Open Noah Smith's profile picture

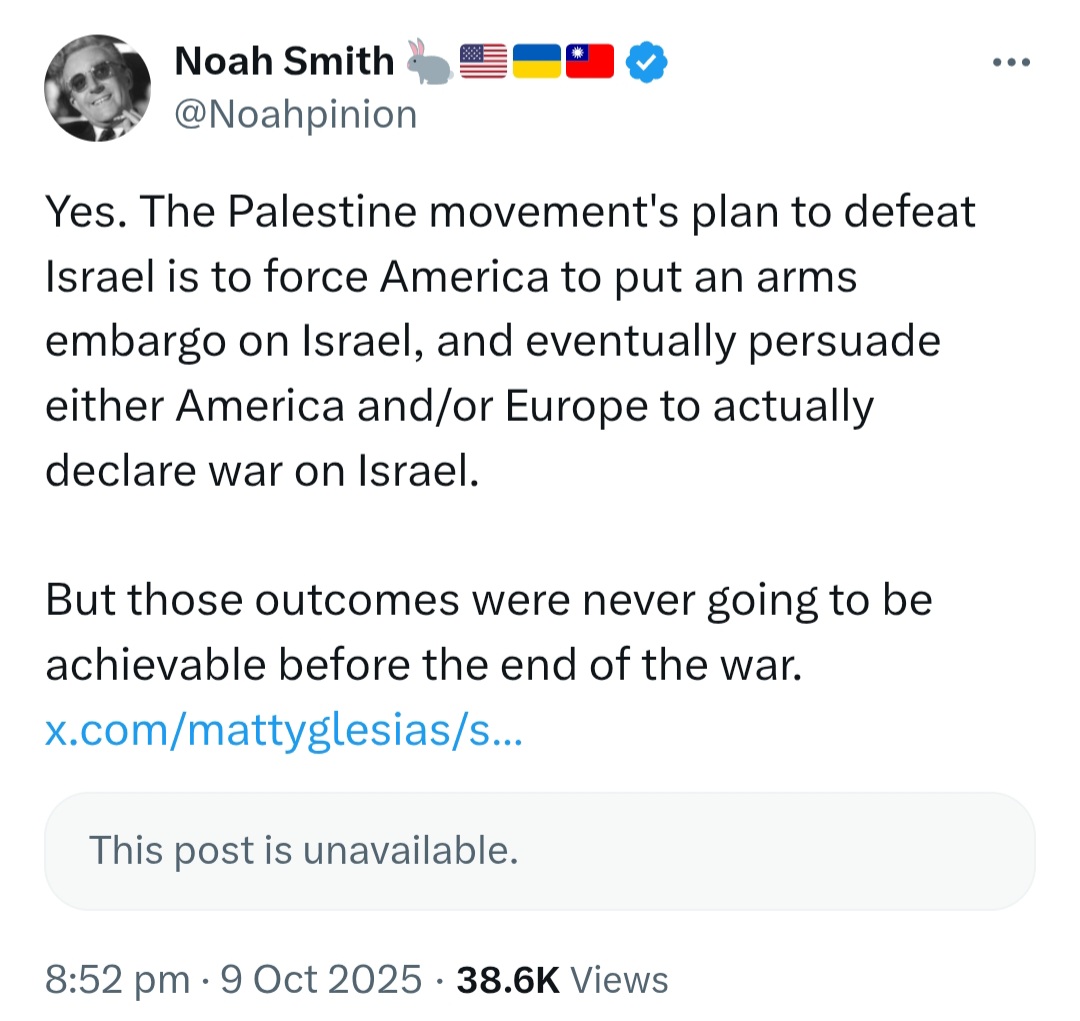(97, 88)
